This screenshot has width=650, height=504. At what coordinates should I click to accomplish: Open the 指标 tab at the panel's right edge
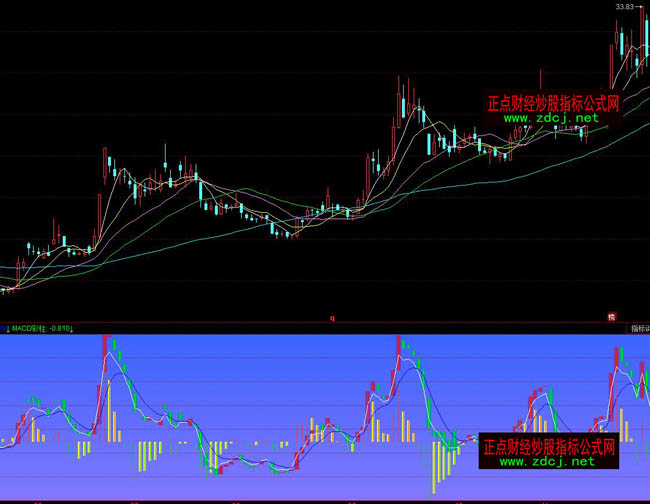[639, 328]
